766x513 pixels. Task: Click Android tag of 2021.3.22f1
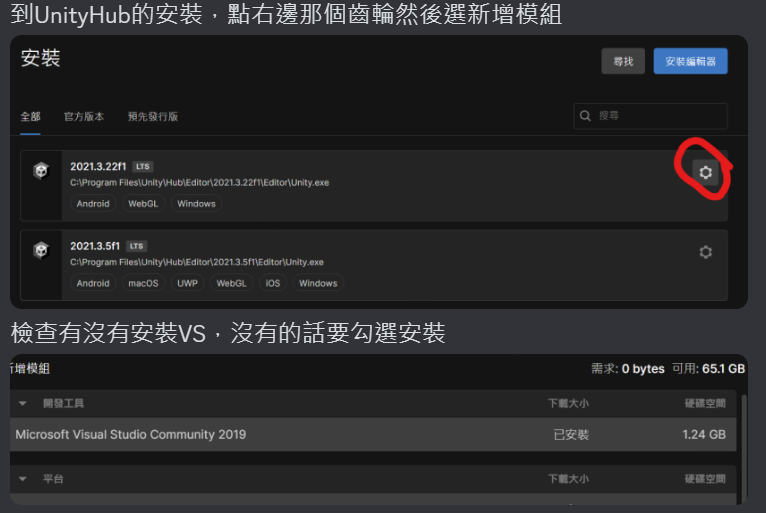pyautogui.click(x=93, y=204)
